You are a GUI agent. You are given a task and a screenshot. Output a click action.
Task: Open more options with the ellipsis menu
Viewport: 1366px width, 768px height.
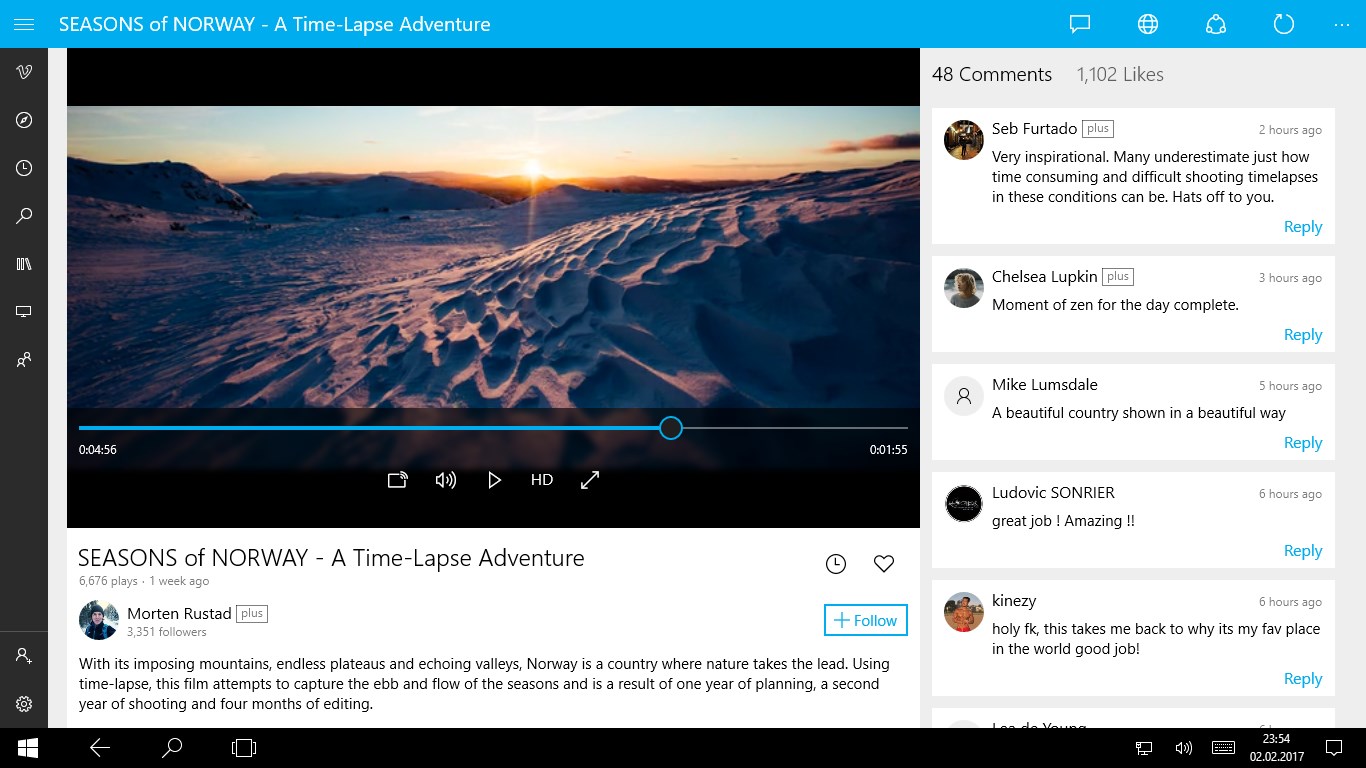tap(1344, 23)
